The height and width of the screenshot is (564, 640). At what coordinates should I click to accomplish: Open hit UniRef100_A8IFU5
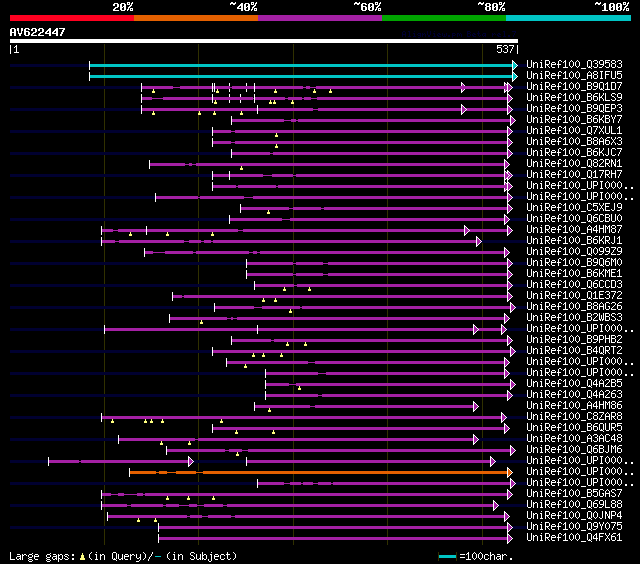click(x=574, y=75)
